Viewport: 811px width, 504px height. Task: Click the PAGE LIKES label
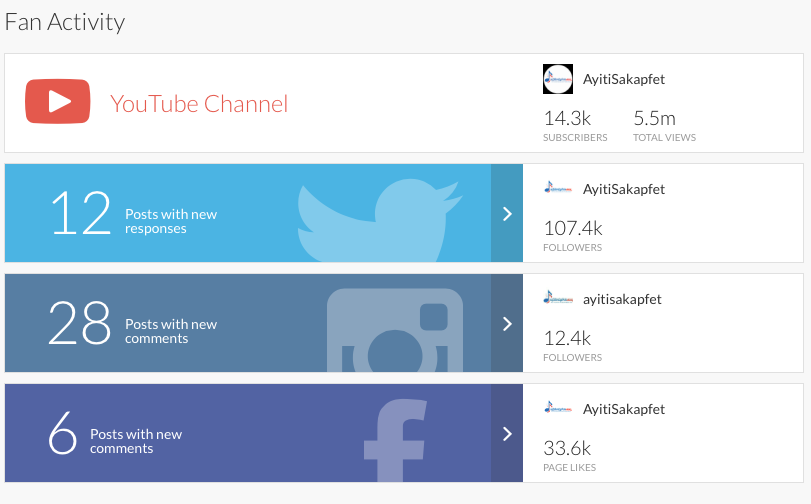pyautogui.click(x=569, y=468)
